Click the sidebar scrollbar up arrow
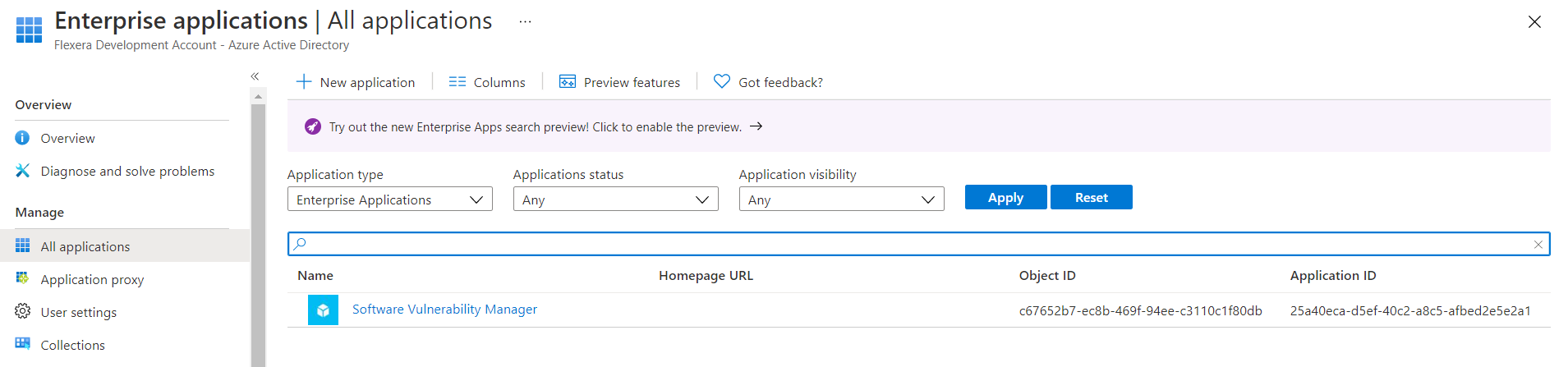Viewport: 1568px width, 367px height. pyautogui.click(x=259, y=97)
